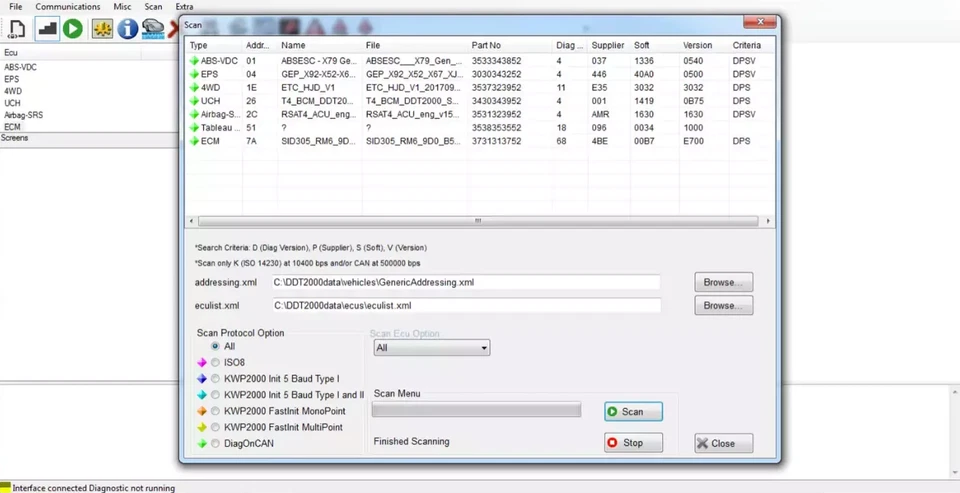The width and height of the screenshot is (960, 493).
Task: Open the Communications menu
Action: coord(68,7)
